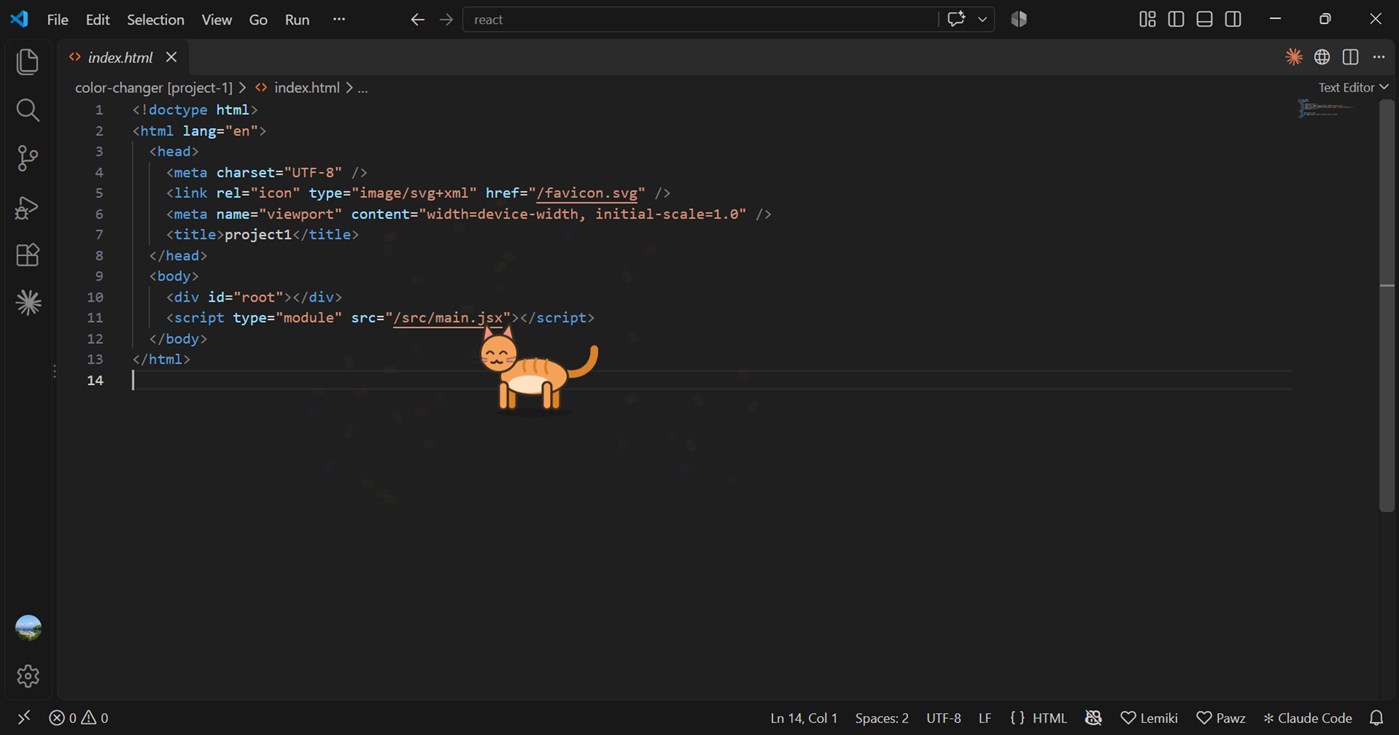Toggle the primary side bar
Viewport: 1399px width, 735px height.
tap(1176, 19)
